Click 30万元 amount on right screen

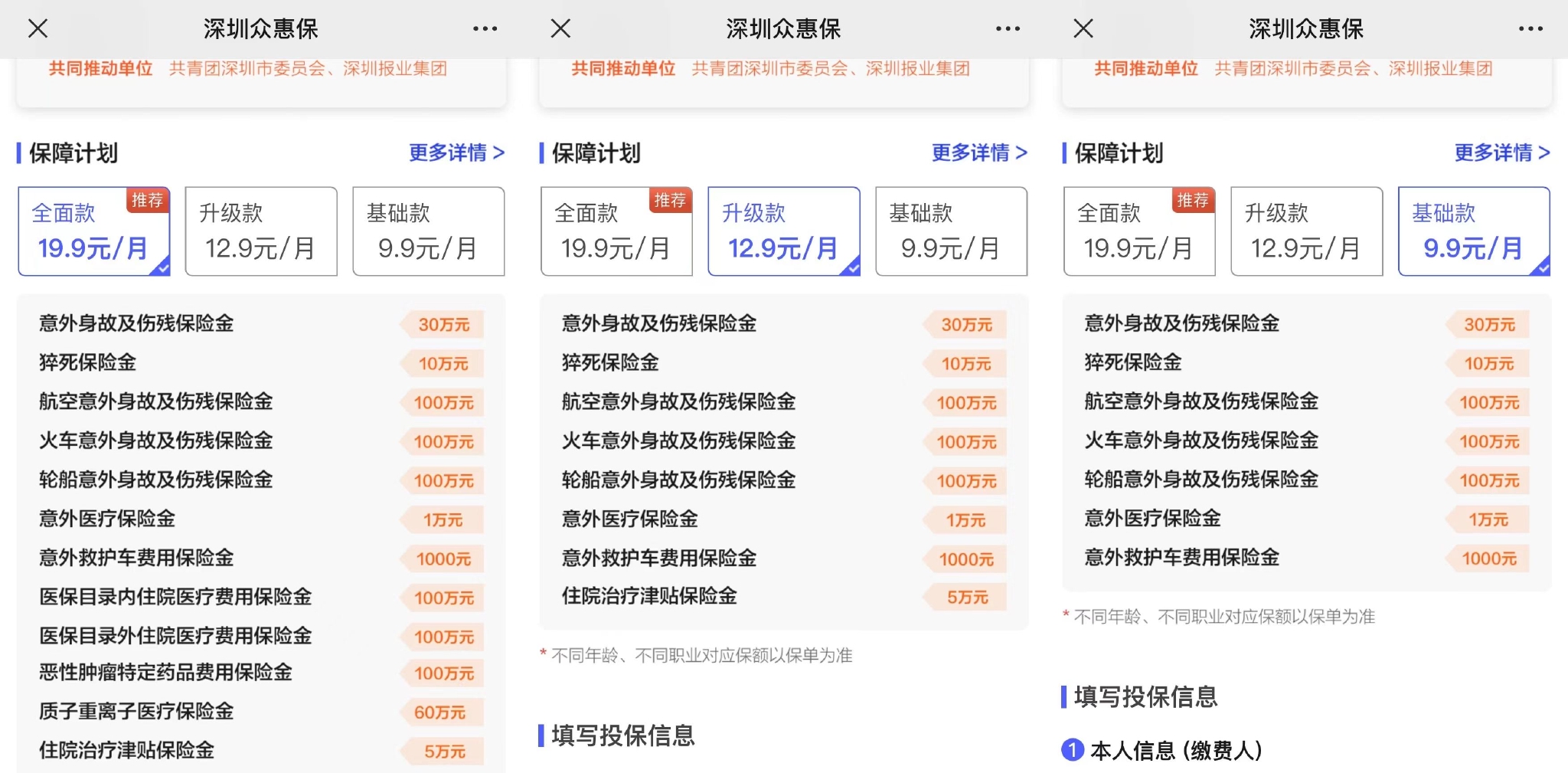click(1489, 325)
